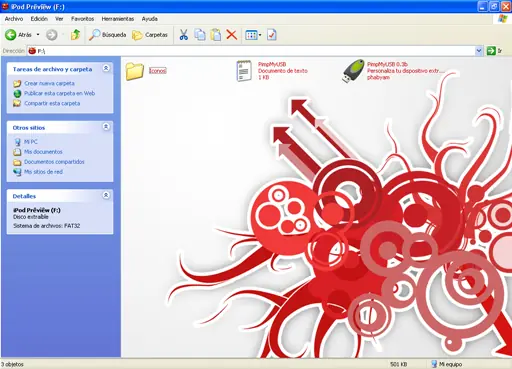Image resolution: width=512 pixels, height=369 pixels.
Task: Copy selection with the toolbar copy icon
Action: pos(200,35)
